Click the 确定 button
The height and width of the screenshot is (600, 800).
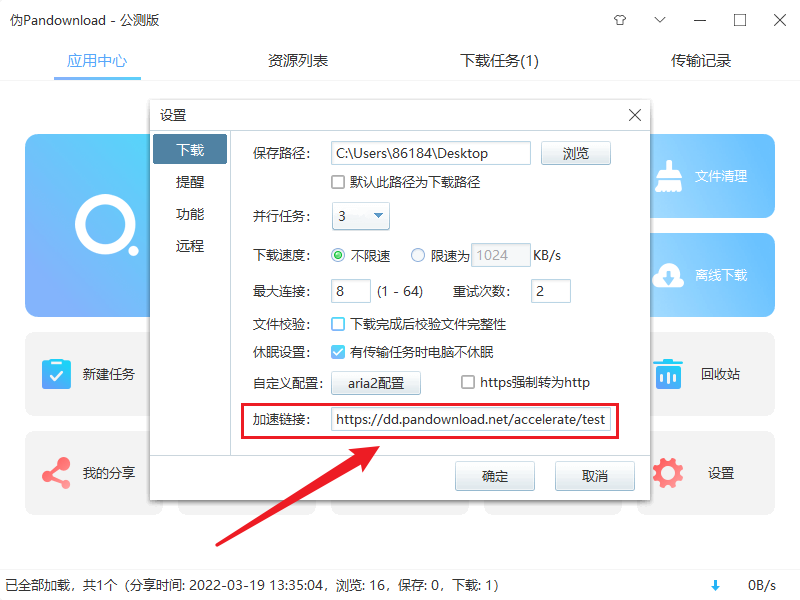coord(495,476)
